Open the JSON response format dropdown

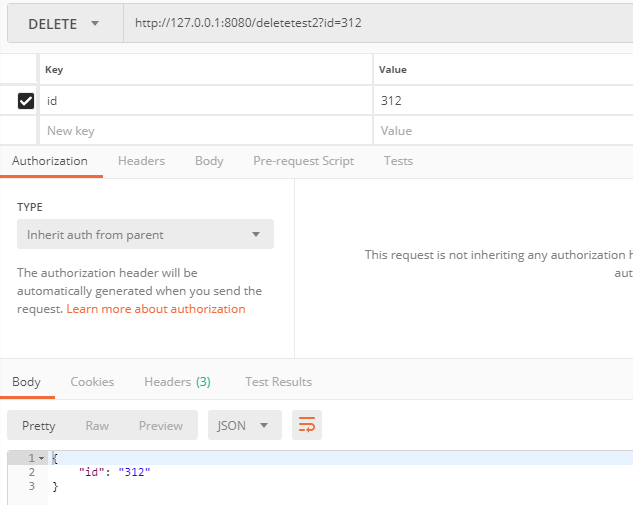point(245,425)
